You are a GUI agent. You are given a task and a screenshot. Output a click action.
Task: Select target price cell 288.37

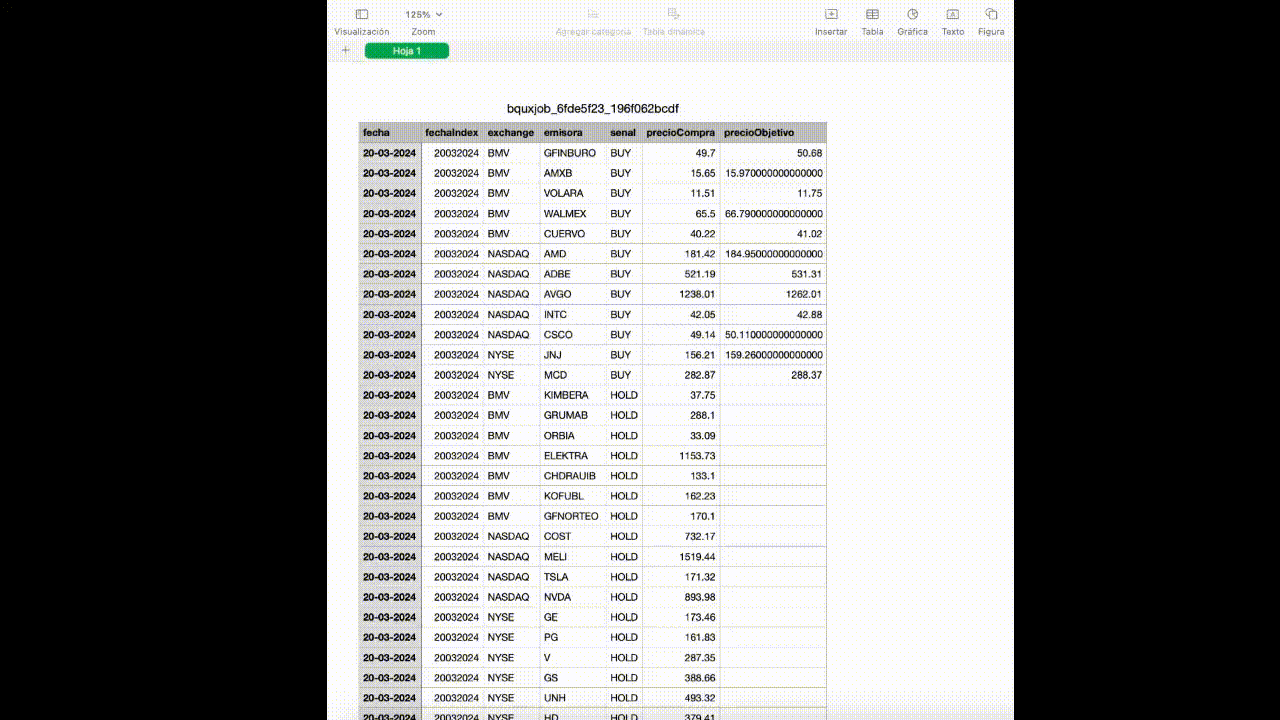pyautogui.click(x=773, y=375)
